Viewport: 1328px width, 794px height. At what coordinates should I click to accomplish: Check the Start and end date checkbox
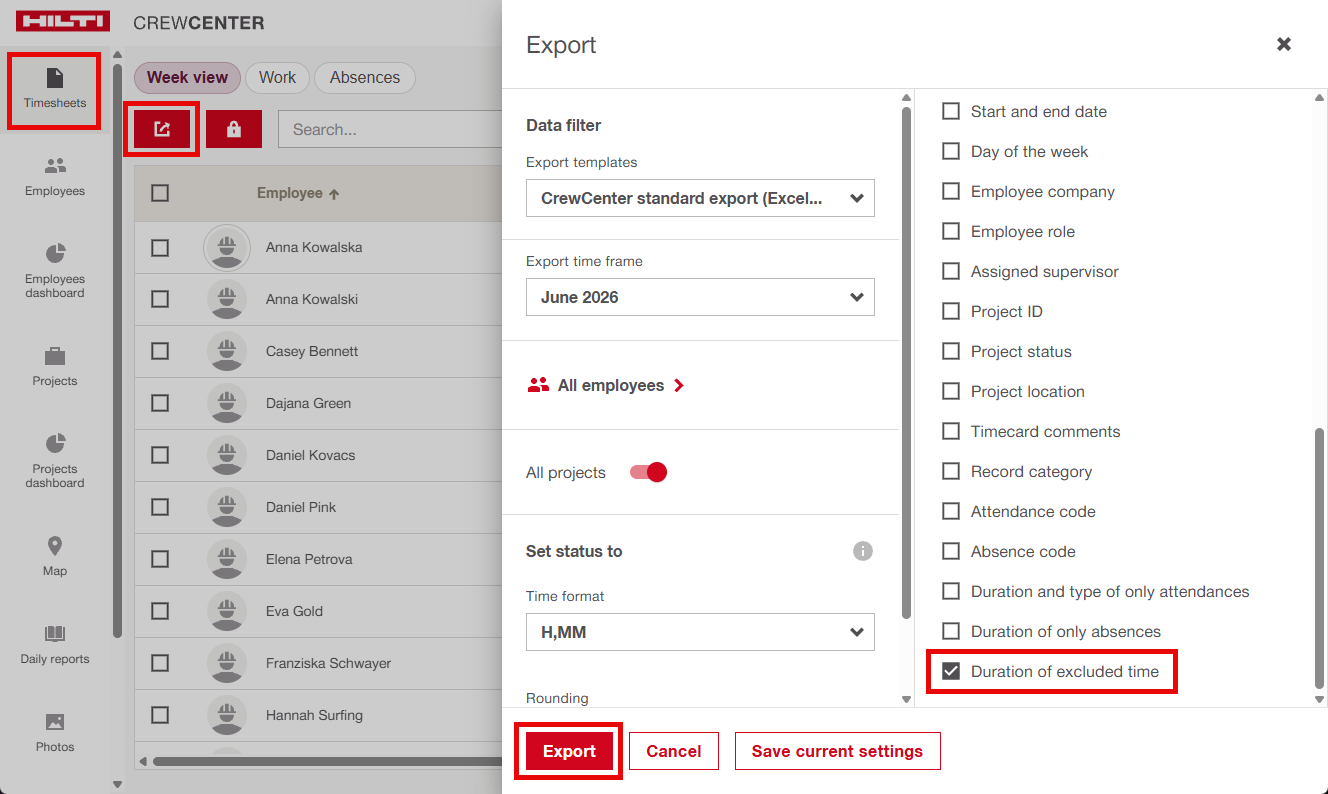(951, 111)
